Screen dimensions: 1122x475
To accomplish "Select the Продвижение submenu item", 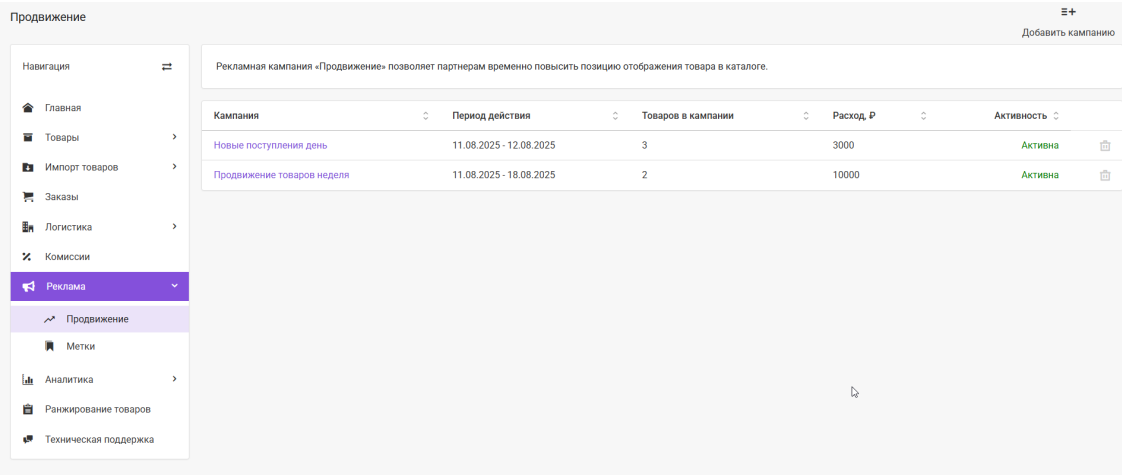I will pyautogui.click(x=99, y=319).
